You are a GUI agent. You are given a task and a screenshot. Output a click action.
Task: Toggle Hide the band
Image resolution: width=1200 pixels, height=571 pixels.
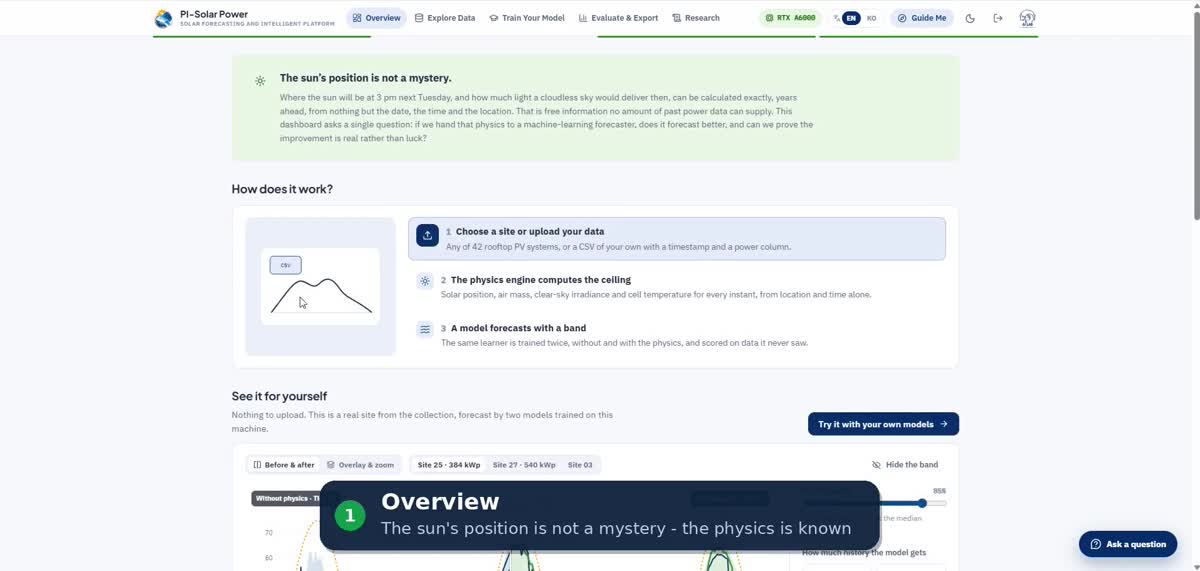pyautogui.click(x=905, y=465)
